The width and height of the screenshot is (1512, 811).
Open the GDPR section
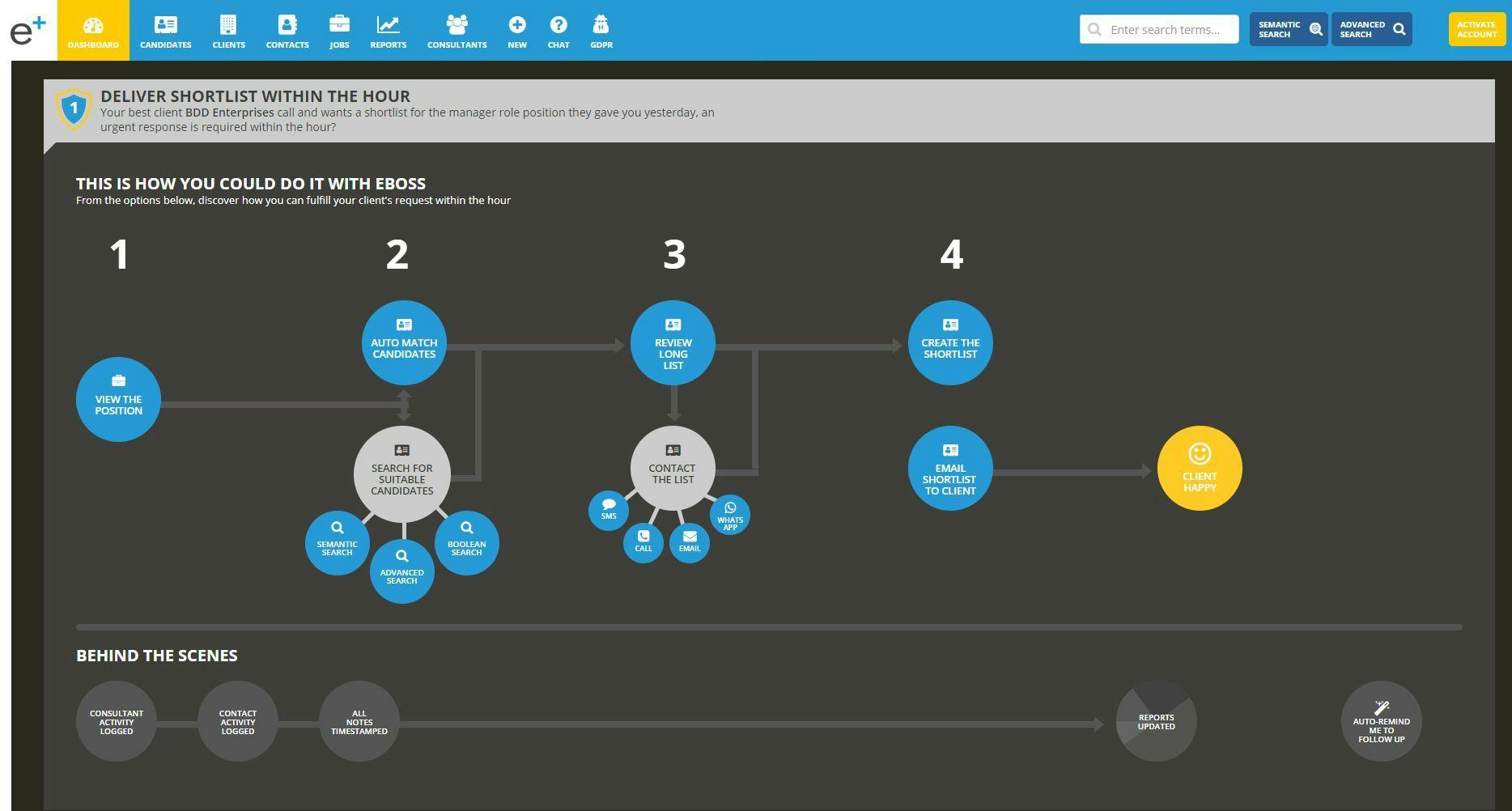pyautogui.click(x=601, y=30)
